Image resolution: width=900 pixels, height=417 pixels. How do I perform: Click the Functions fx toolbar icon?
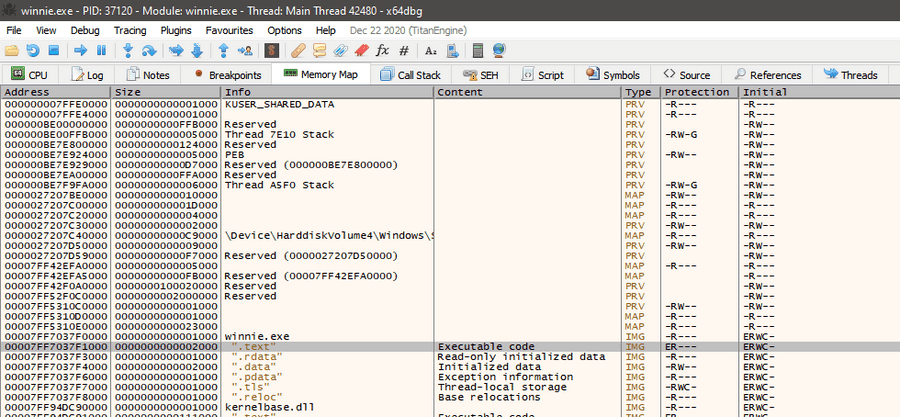382,50
